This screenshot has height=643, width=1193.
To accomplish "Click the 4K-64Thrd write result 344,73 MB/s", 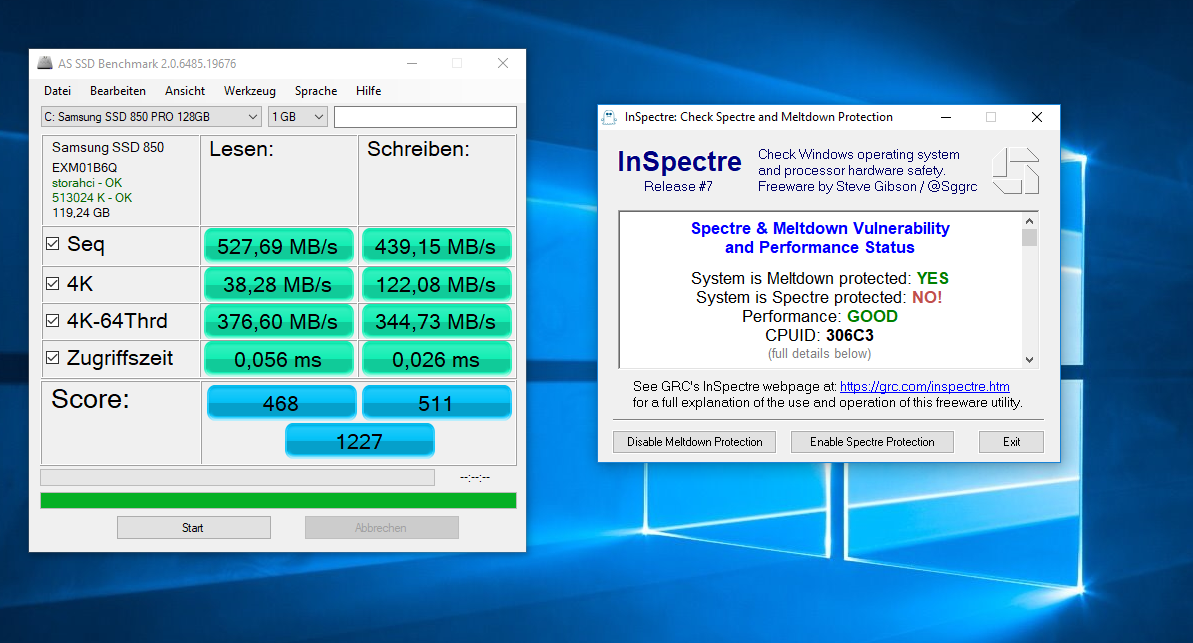I will point(435,322).
